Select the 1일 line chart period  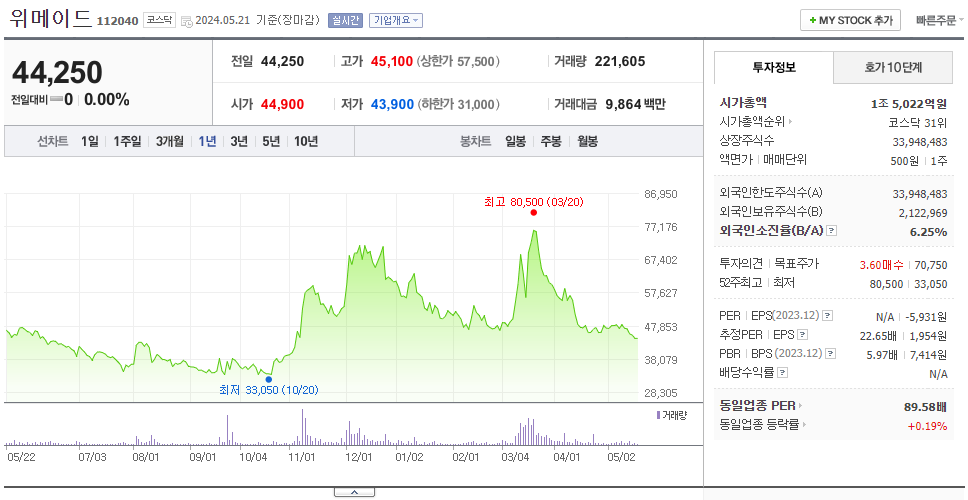pyautogui.click(x=90, y=141)
